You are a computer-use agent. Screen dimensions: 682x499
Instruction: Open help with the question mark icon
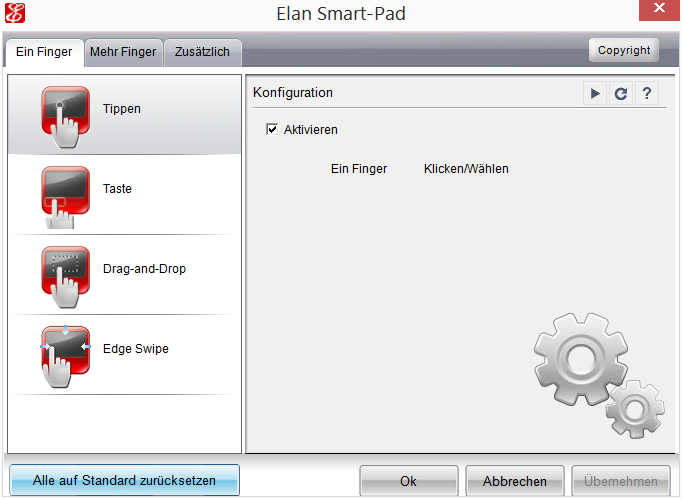(x=647, y=93)
